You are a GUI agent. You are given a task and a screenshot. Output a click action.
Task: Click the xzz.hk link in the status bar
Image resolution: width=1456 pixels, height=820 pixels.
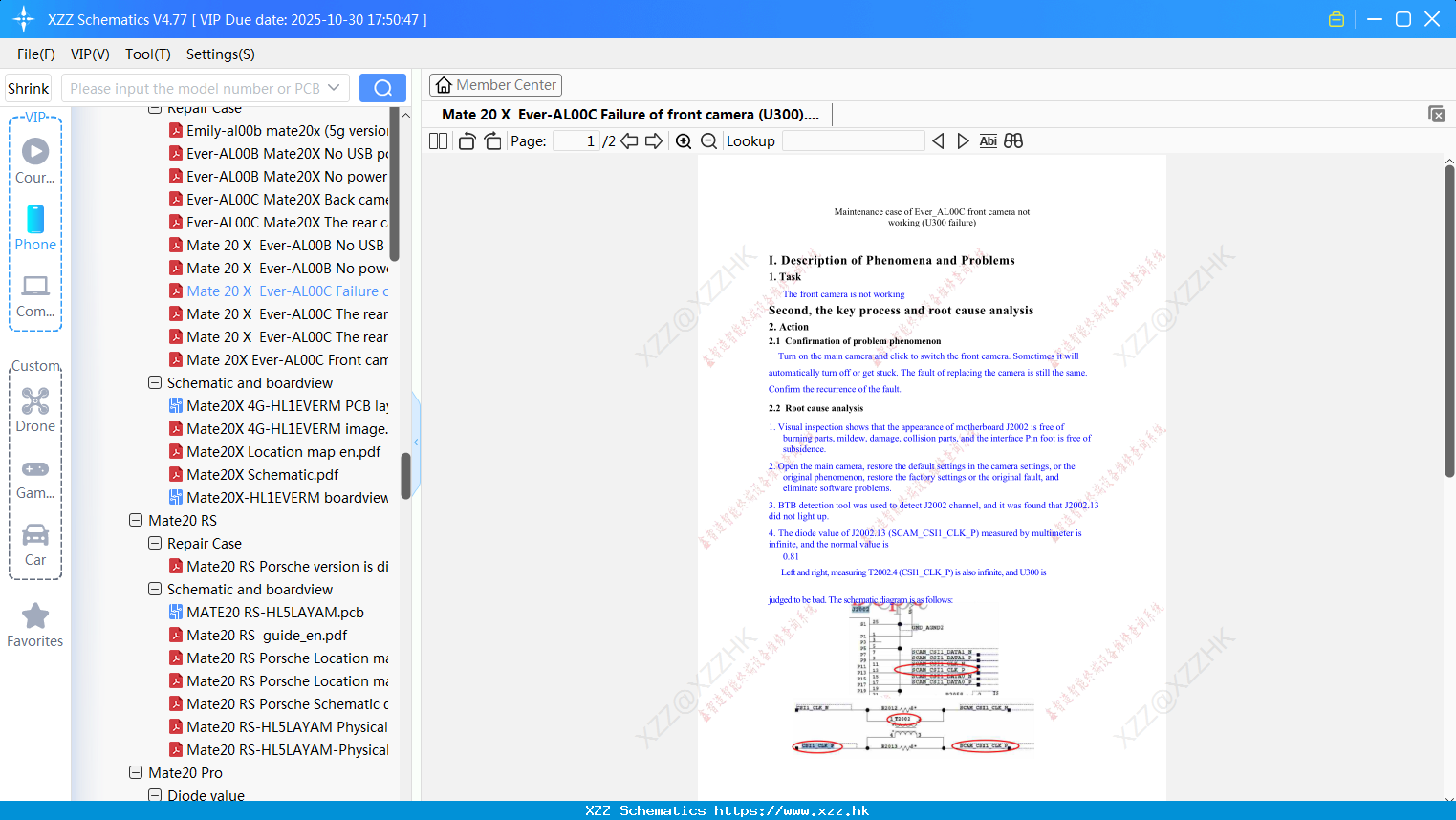pyautogui.click(x=792, y=810)
